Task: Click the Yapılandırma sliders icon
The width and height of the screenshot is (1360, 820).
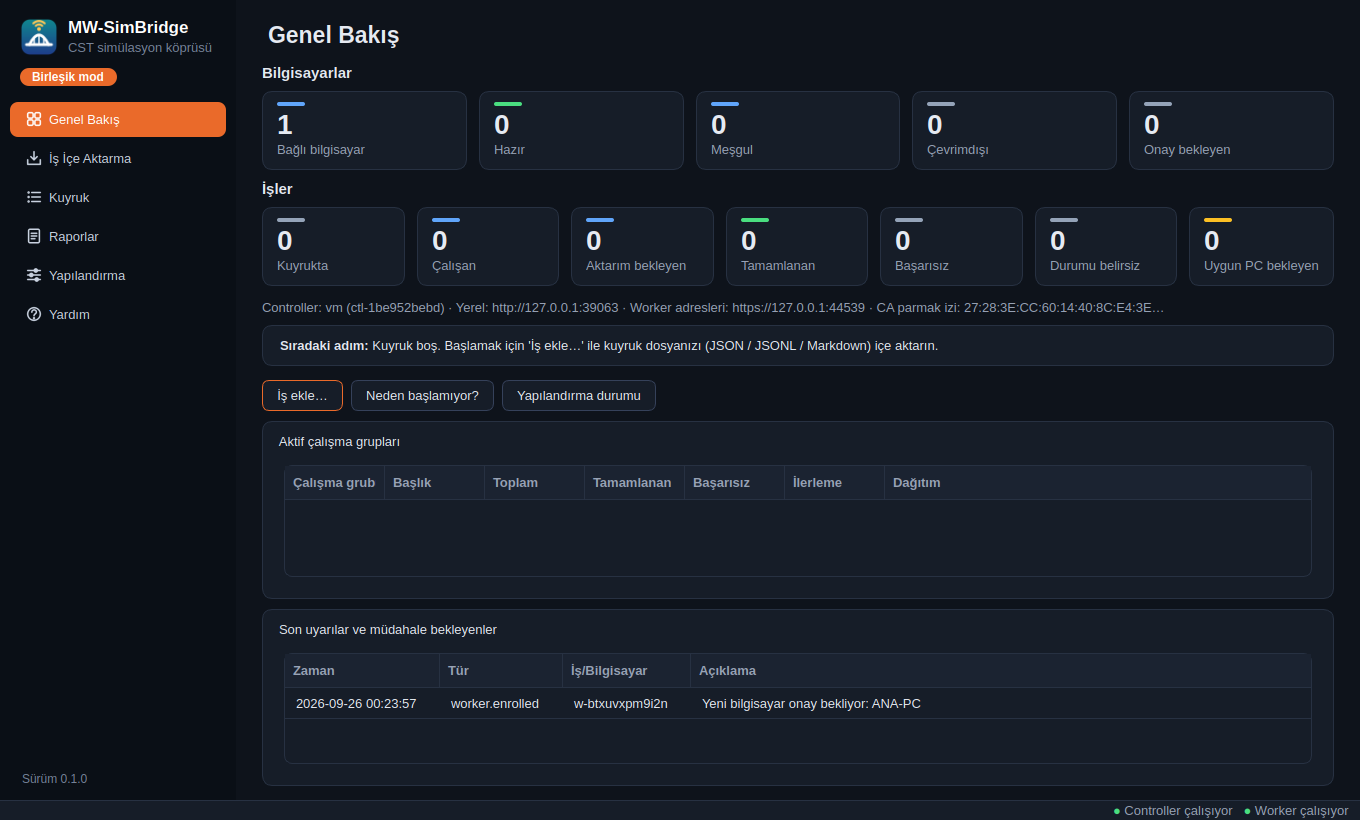Action: [x=34, y=275]
